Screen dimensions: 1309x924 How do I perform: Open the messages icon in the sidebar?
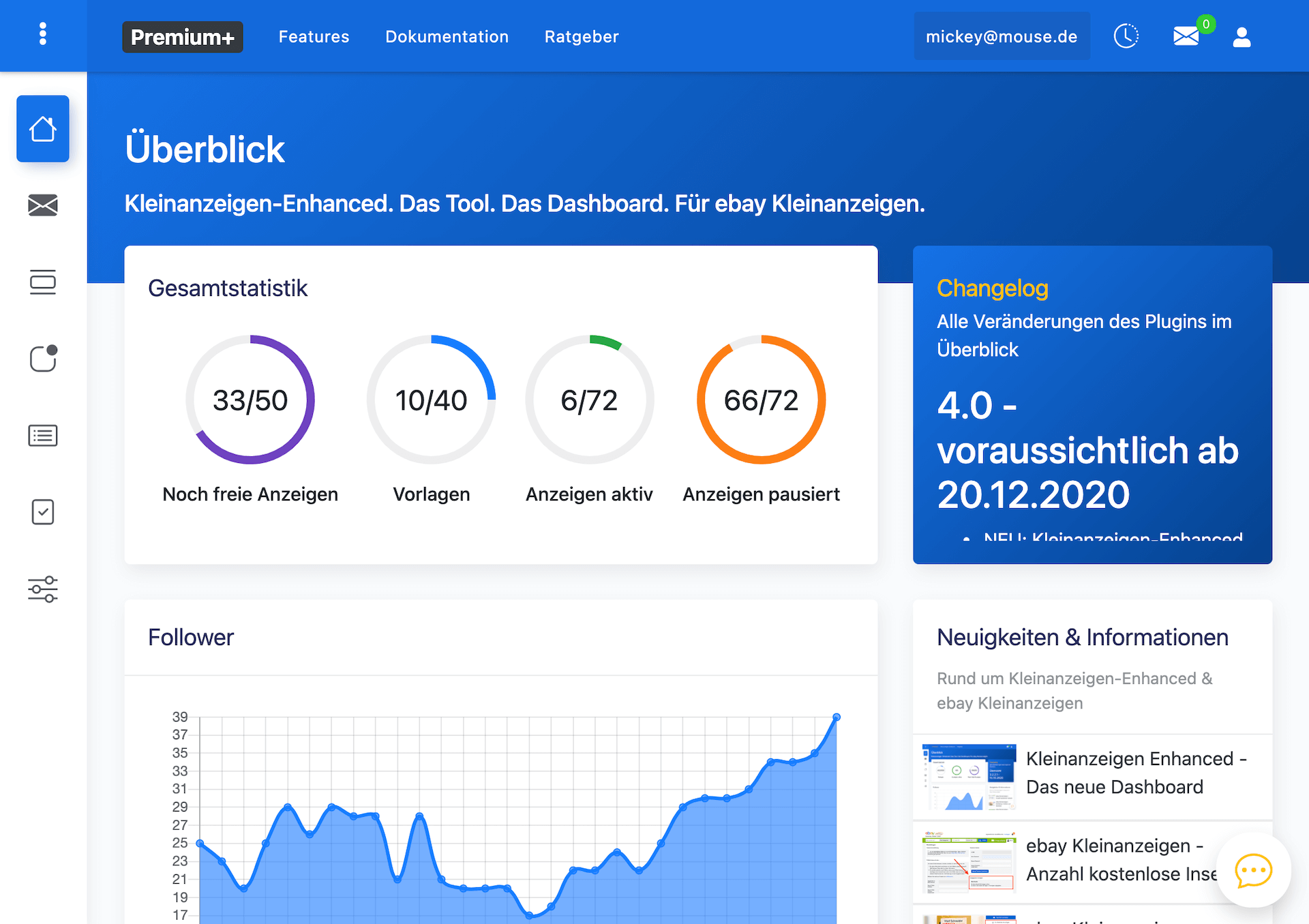tap(42, 205)
